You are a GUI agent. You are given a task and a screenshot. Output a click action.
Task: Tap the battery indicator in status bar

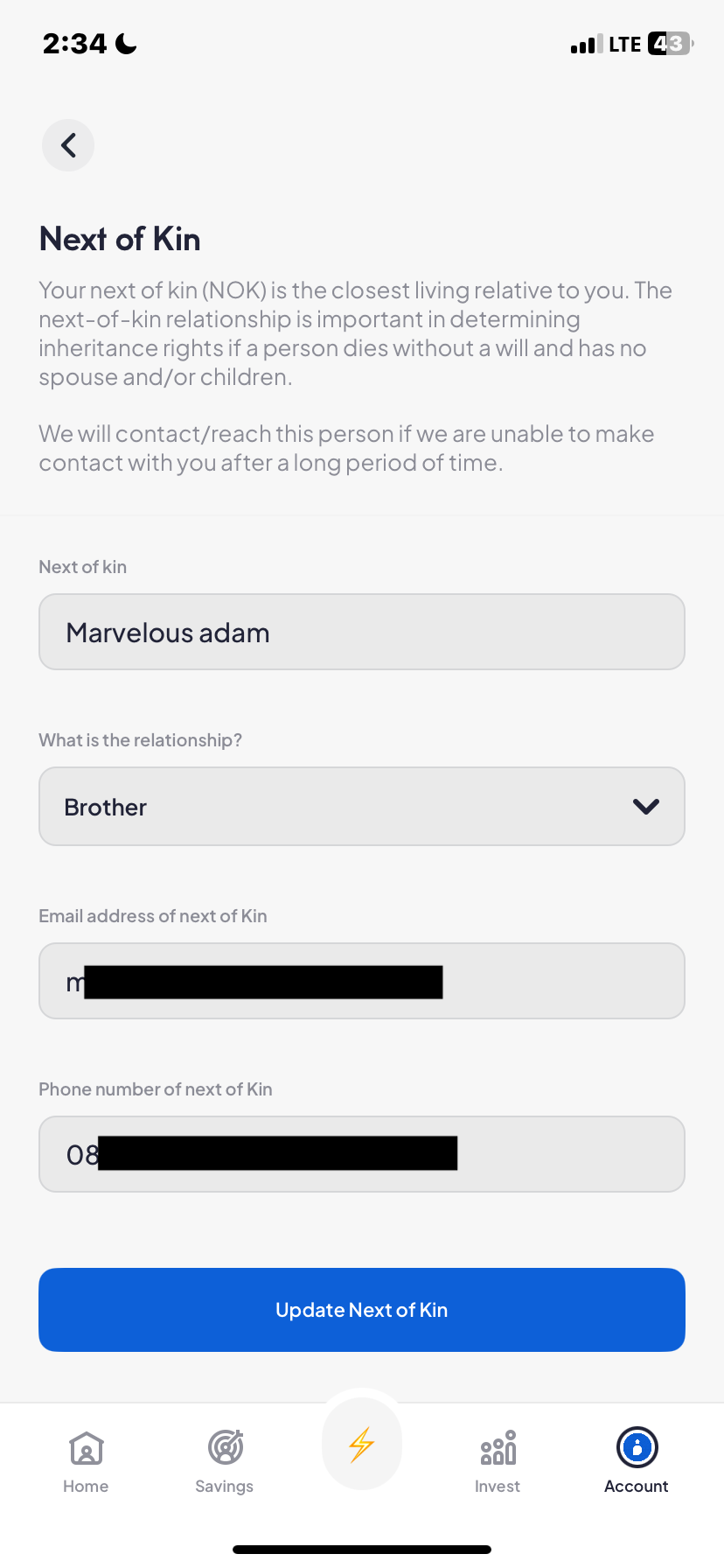pos(670,44)
